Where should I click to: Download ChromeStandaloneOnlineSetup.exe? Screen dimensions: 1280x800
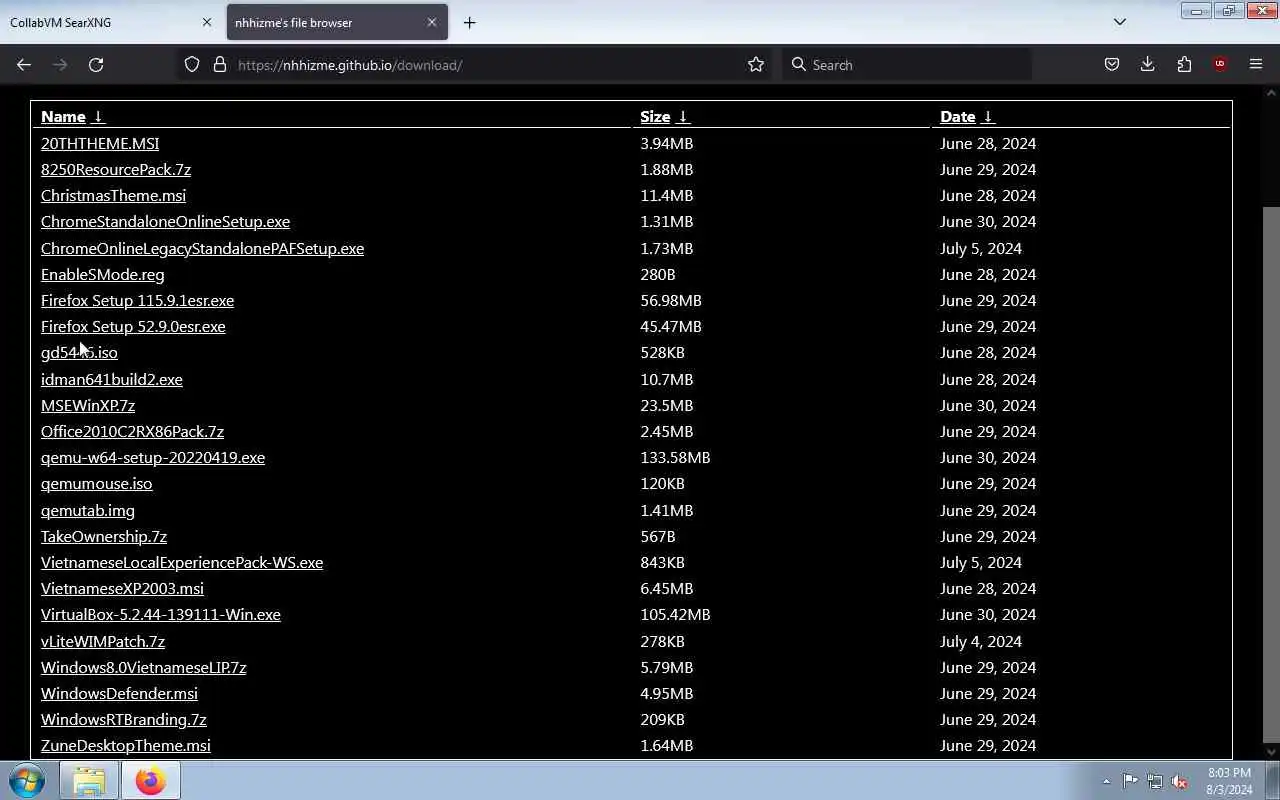pyautogui.click(x=165, y=222)
